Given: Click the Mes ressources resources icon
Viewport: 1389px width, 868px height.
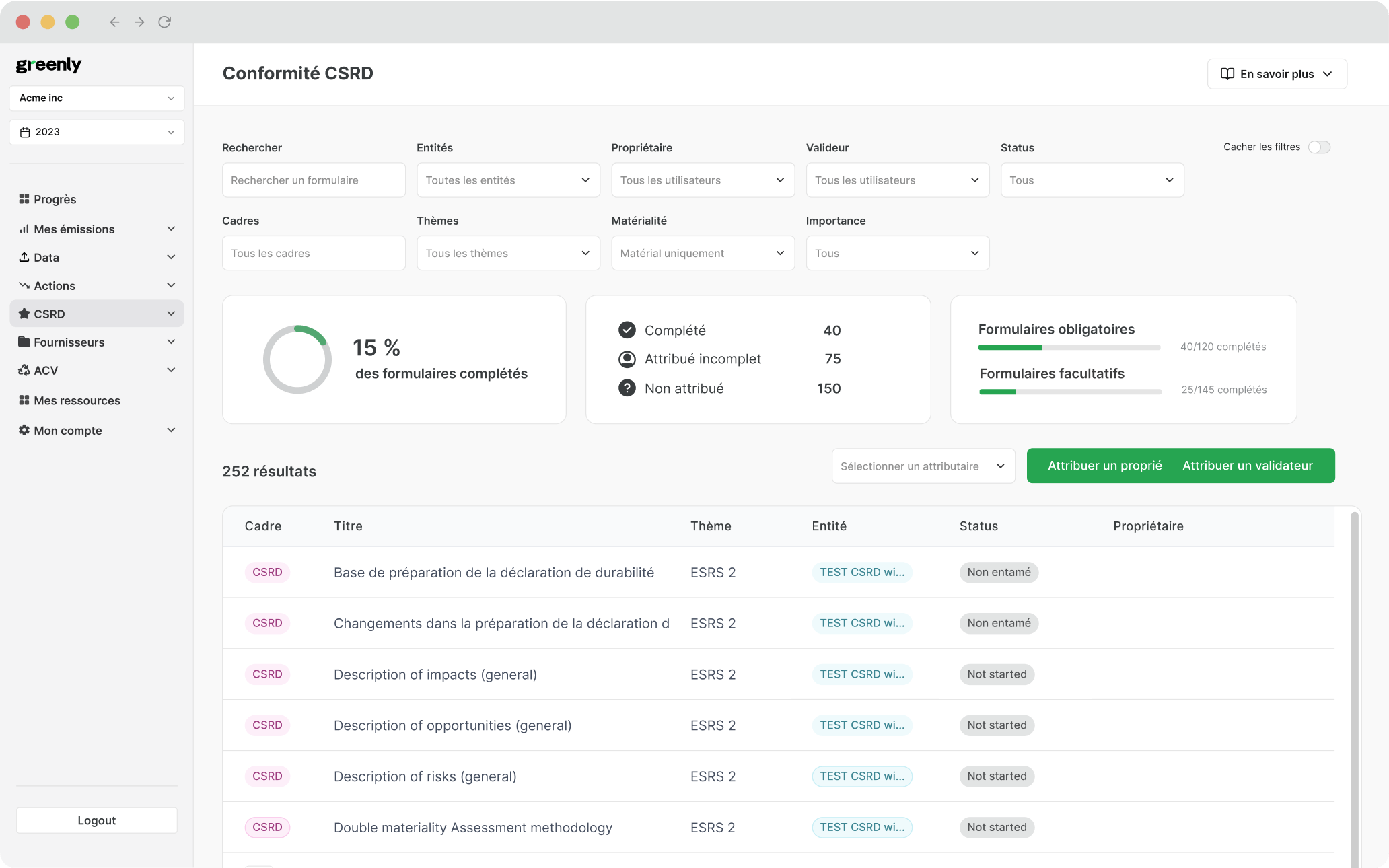Looking at the screenshot, I should coord(23,400).
